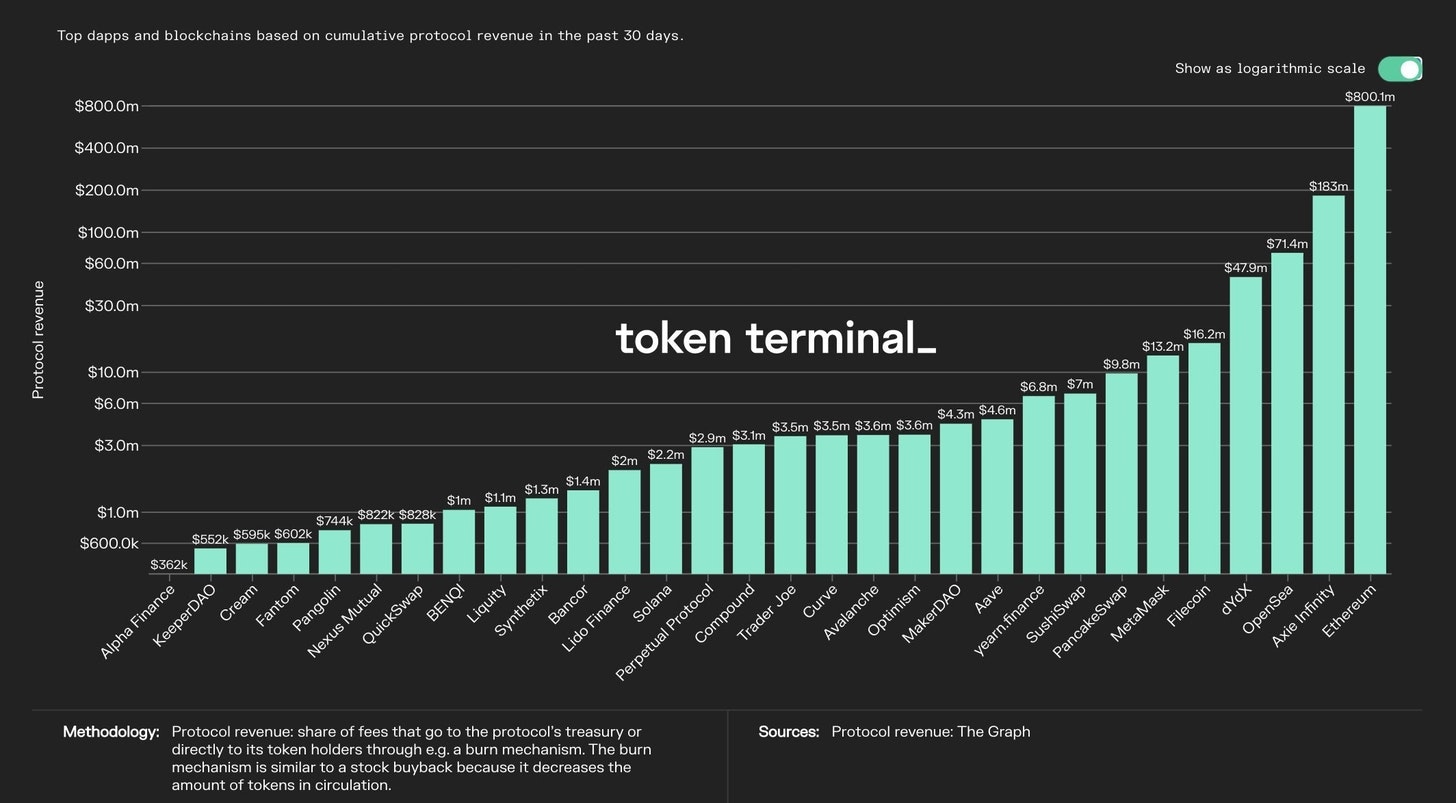
Task: Click the Filecoin bar showing $16.2m
Action: 1204,460
